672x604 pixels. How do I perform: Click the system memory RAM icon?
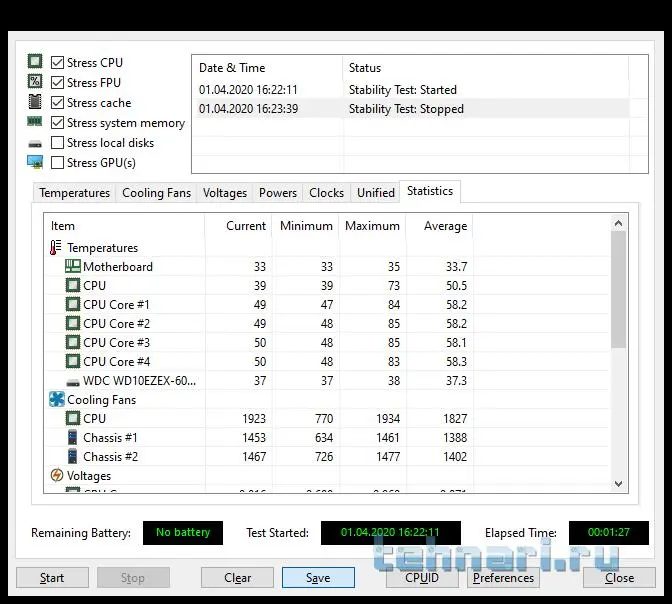pos(35,122)
